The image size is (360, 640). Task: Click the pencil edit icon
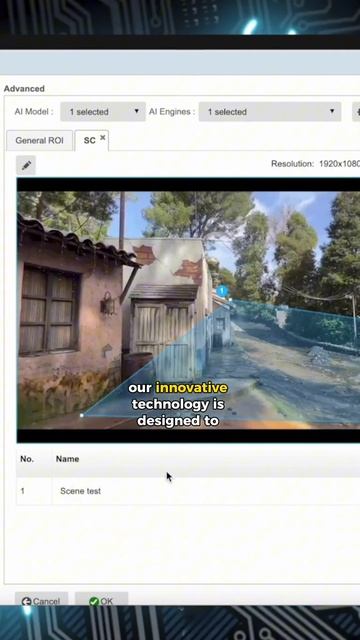point(26,165)
